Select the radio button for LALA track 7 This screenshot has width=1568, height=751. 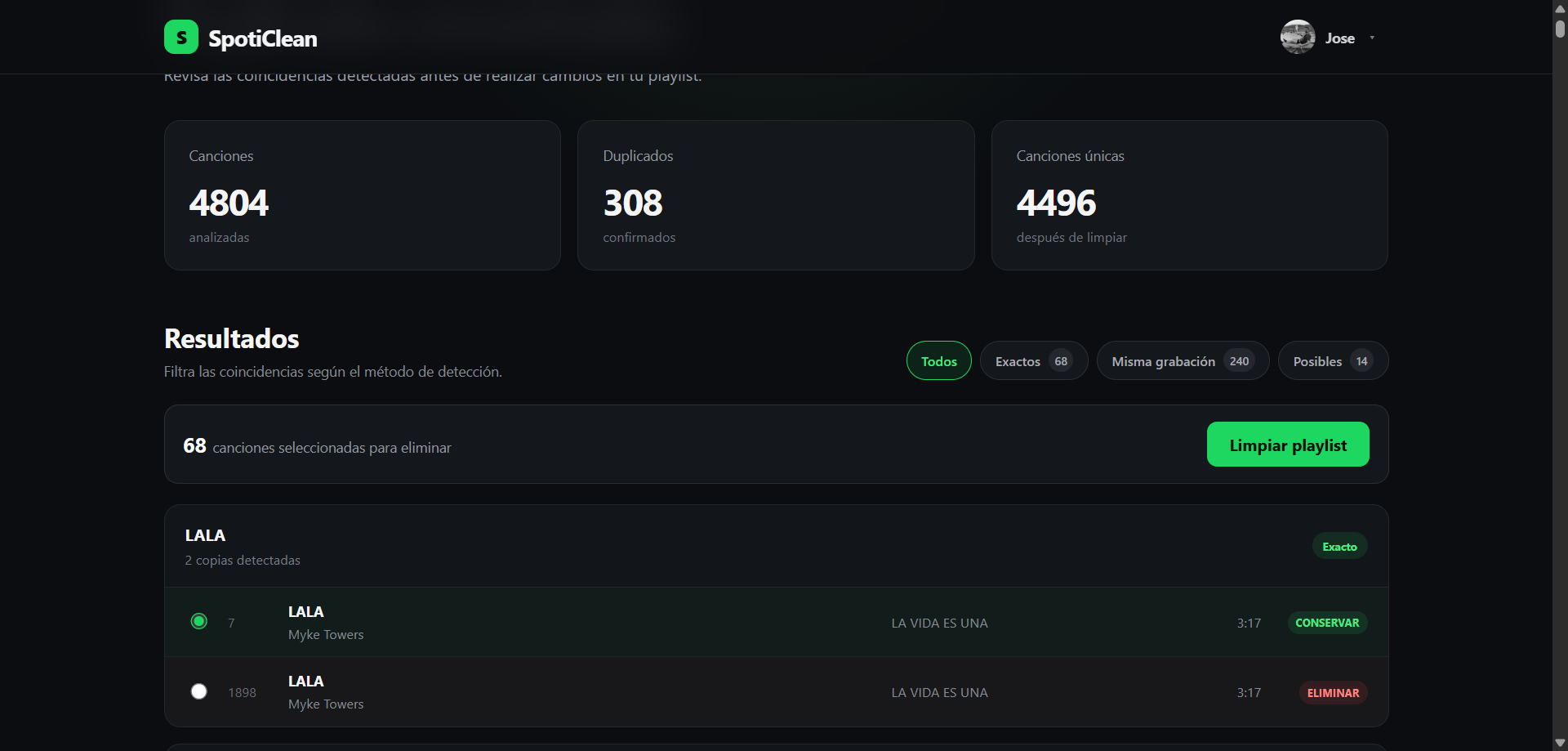pyautogui.click(x=198, y=621)
